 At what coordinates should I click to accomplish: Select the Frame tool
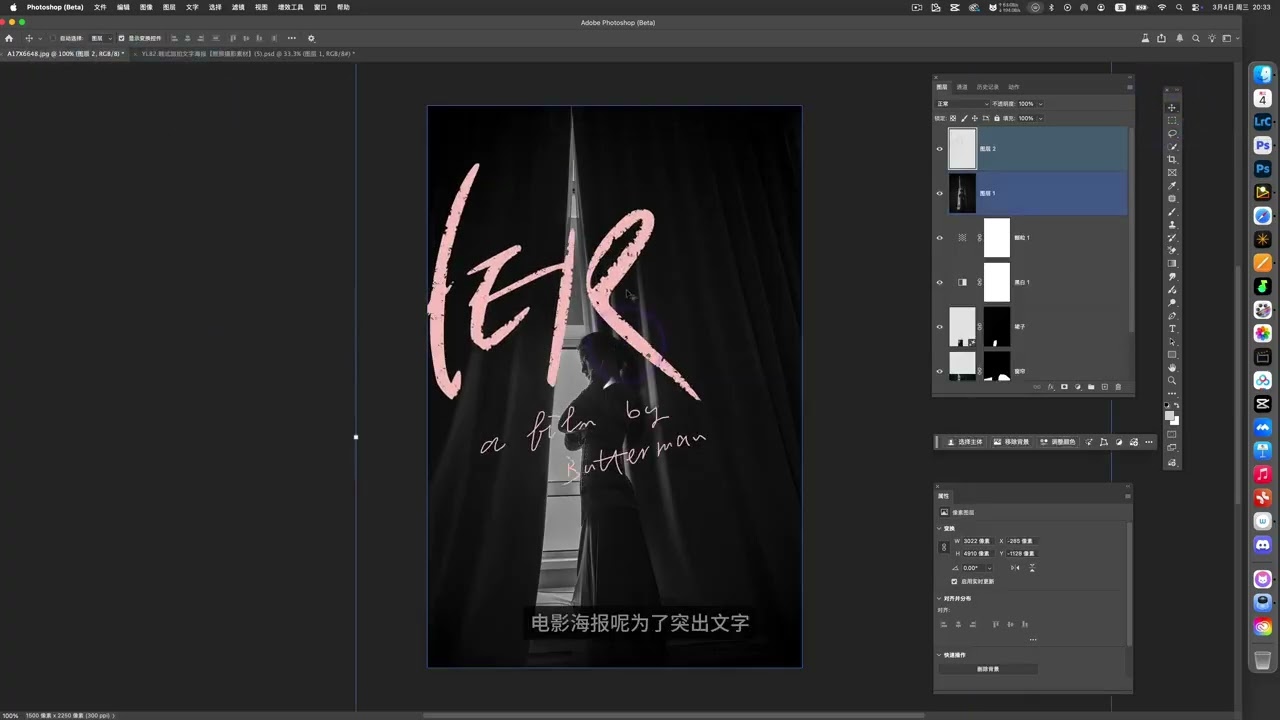(x=1172, y=172)
